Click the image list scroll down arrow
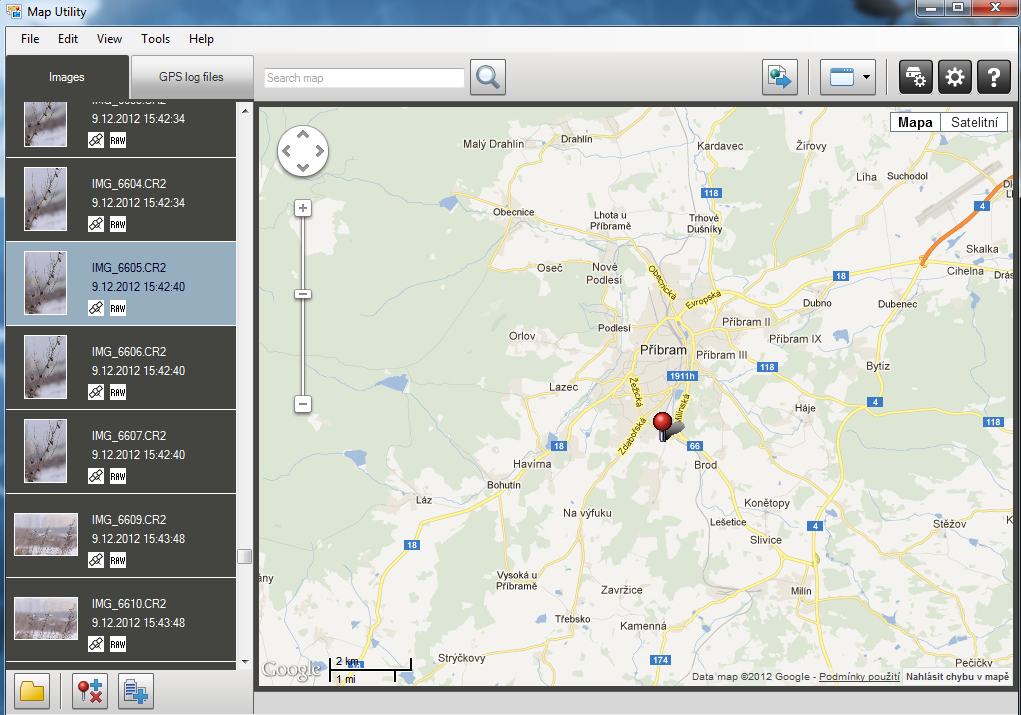Image resolution: width=1021 pixels, height=715 pixels. pos(245,662)
